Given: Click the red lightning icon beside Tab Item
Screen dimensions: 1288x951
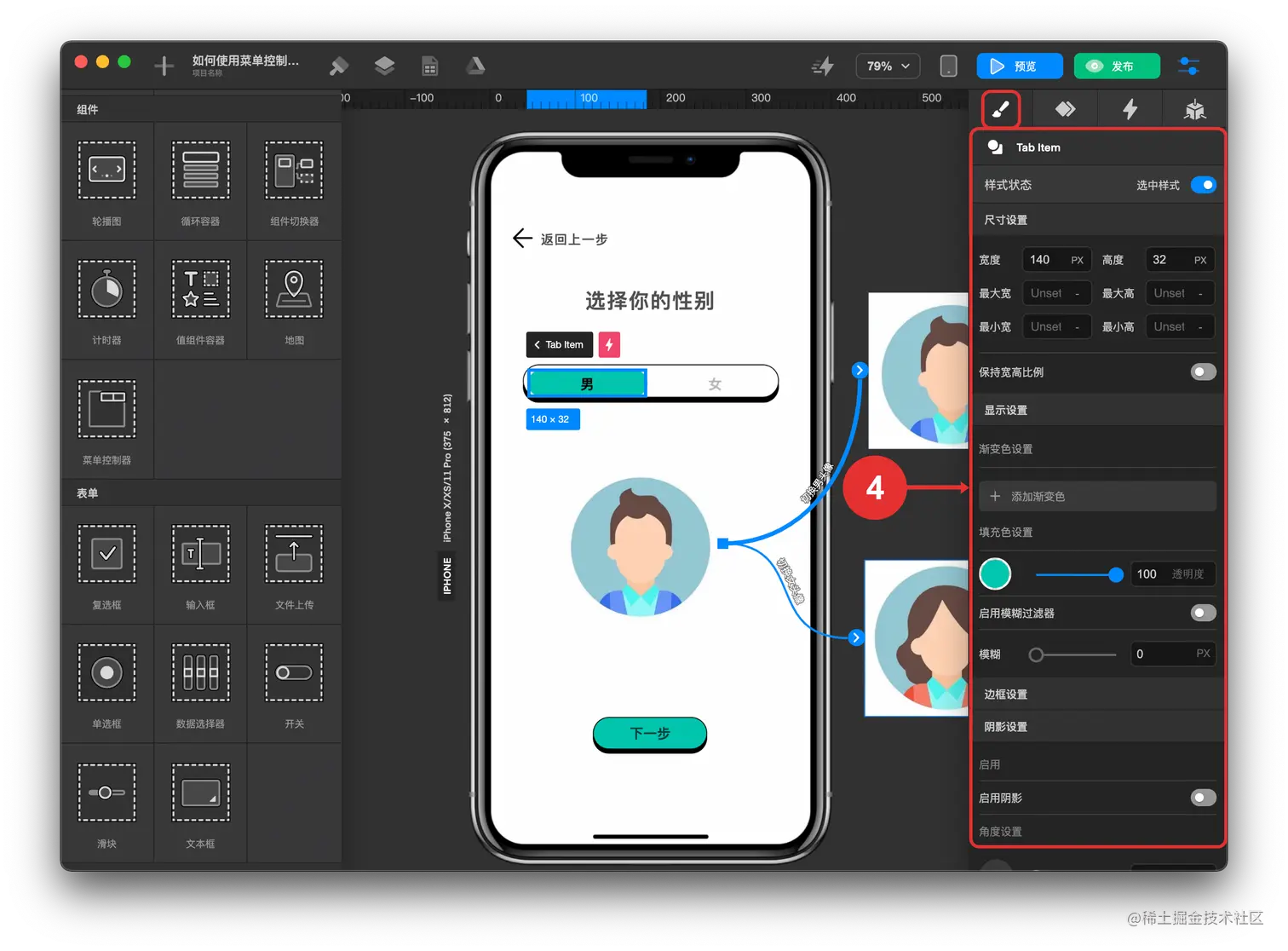Looking at the screenshot, I should tap(609, 344).
